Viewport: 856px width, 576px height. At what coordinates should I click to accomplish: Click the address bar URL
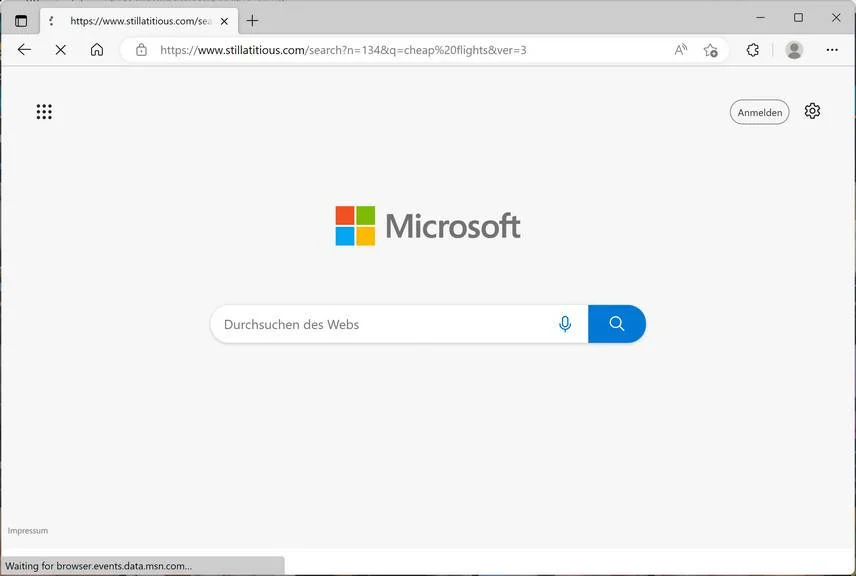point(343,50)
